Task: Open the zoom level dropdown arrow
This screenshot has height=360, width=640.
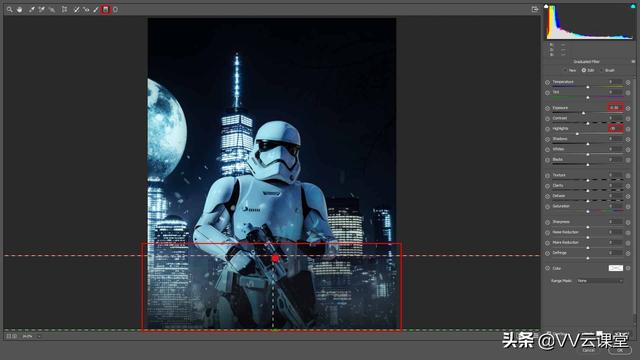Action: pyautogui.click(x=39, y=336)
